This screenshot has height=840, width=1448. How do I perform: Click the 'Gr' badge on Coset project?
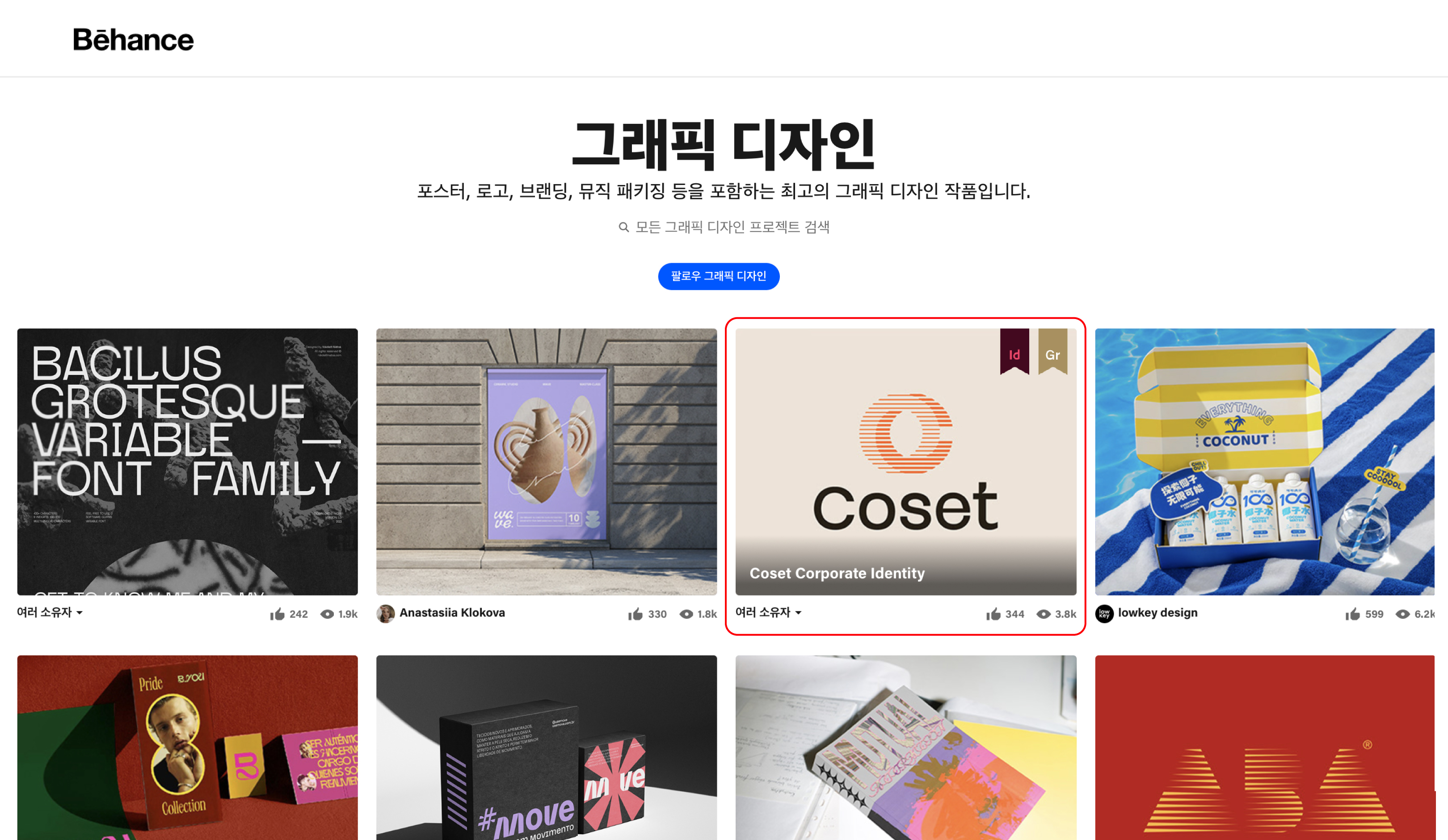pyautogui.click(x=1052, y=352)
